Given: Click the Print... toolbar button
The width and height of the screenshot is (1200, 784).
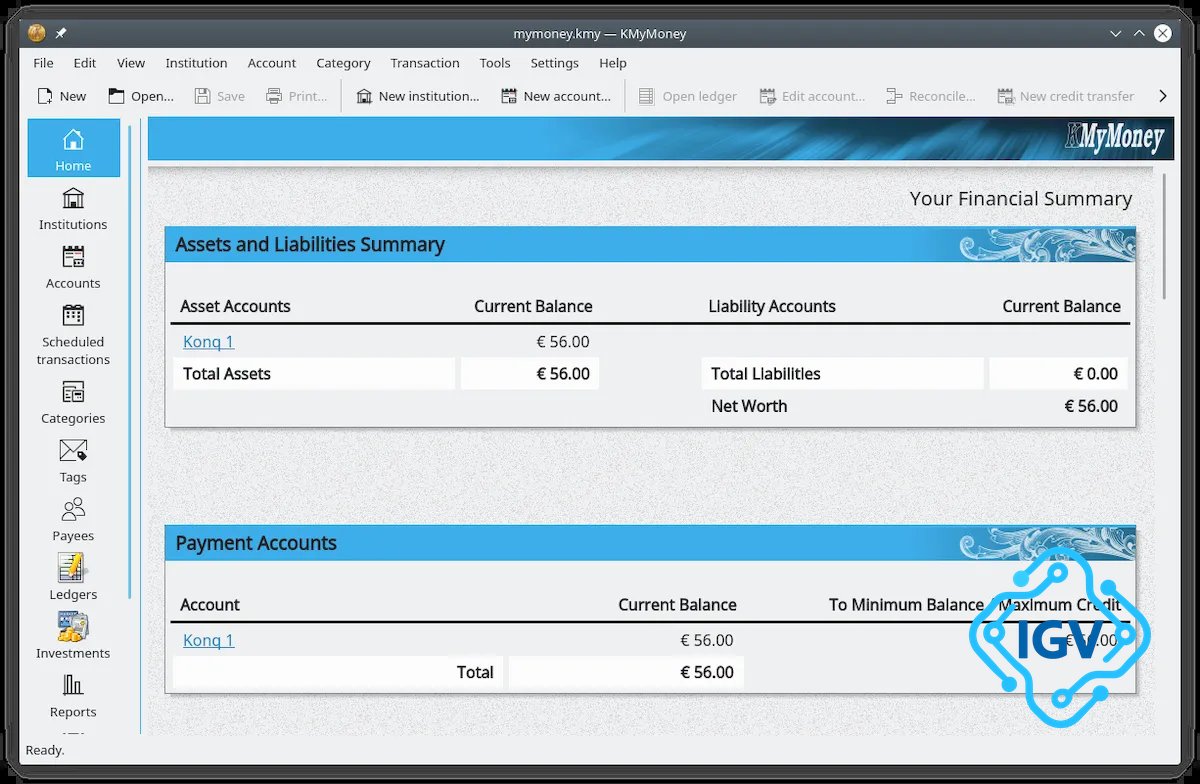Looking at the screenshot, I should [x=297, y=96].
